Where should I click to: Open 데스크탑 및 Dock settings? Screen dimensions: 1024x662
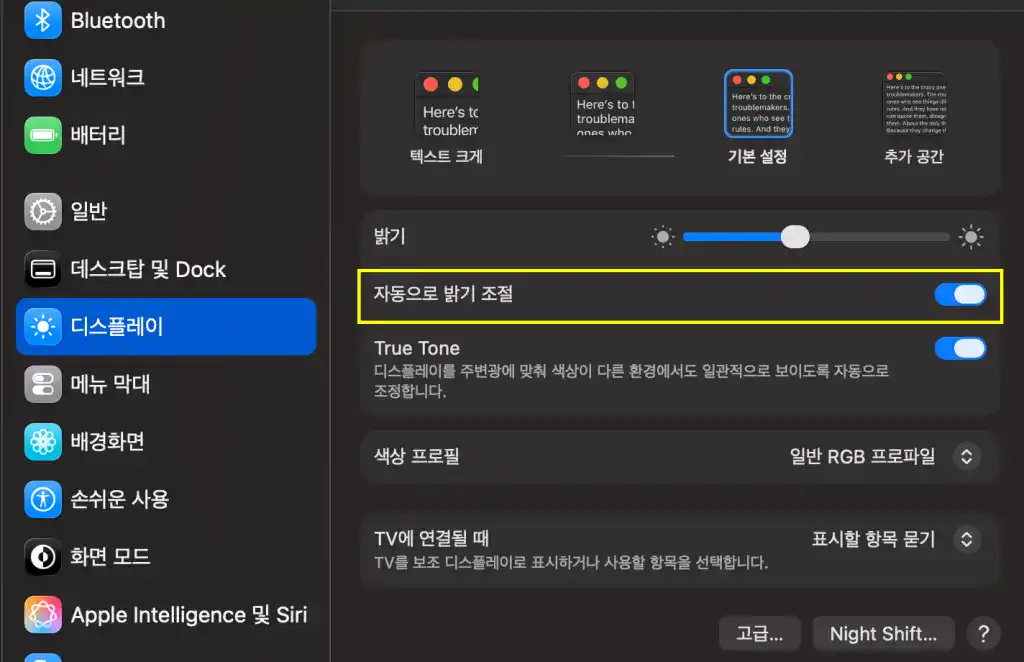(166, 269)
